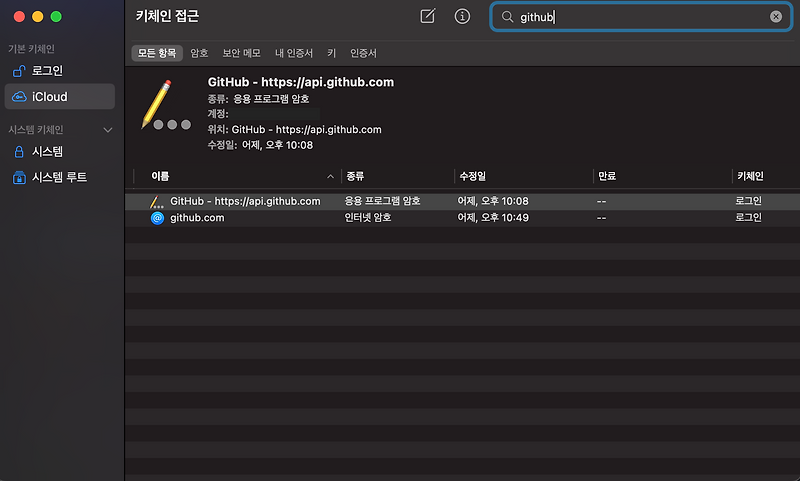Click the large pencil password icon in detail
The height and width of the screenshot is (481, 800).
(x=166, y=105)
